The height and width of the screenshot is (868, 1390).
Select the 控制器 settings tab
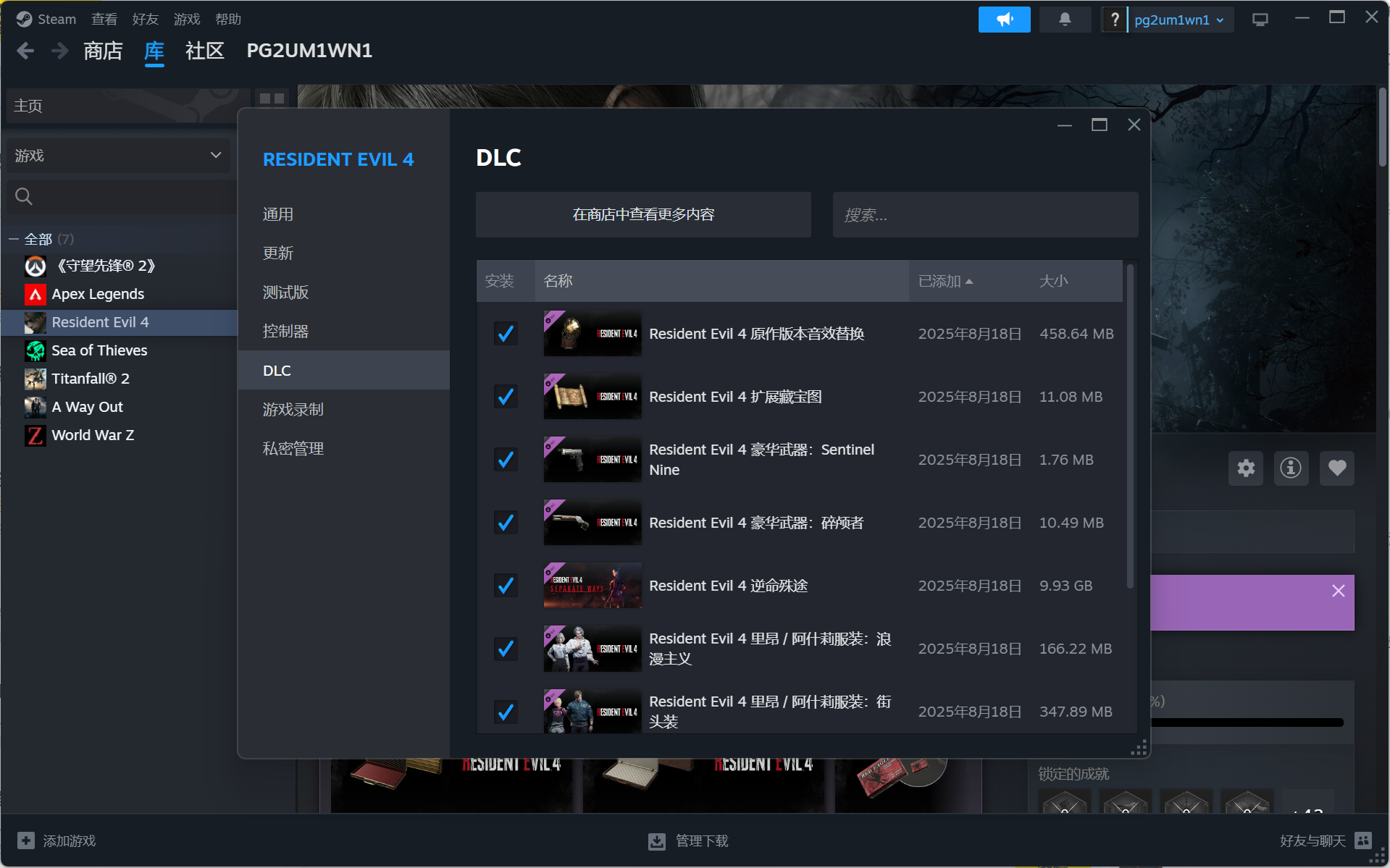pyautogui.click(x=344, y=332)
